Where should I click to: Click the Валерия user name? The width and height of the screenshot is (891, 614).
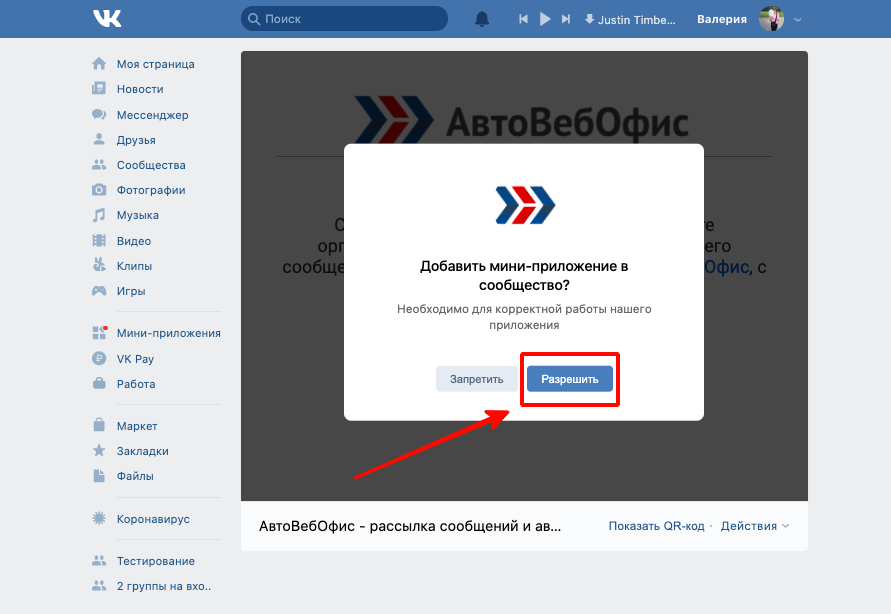722,19
